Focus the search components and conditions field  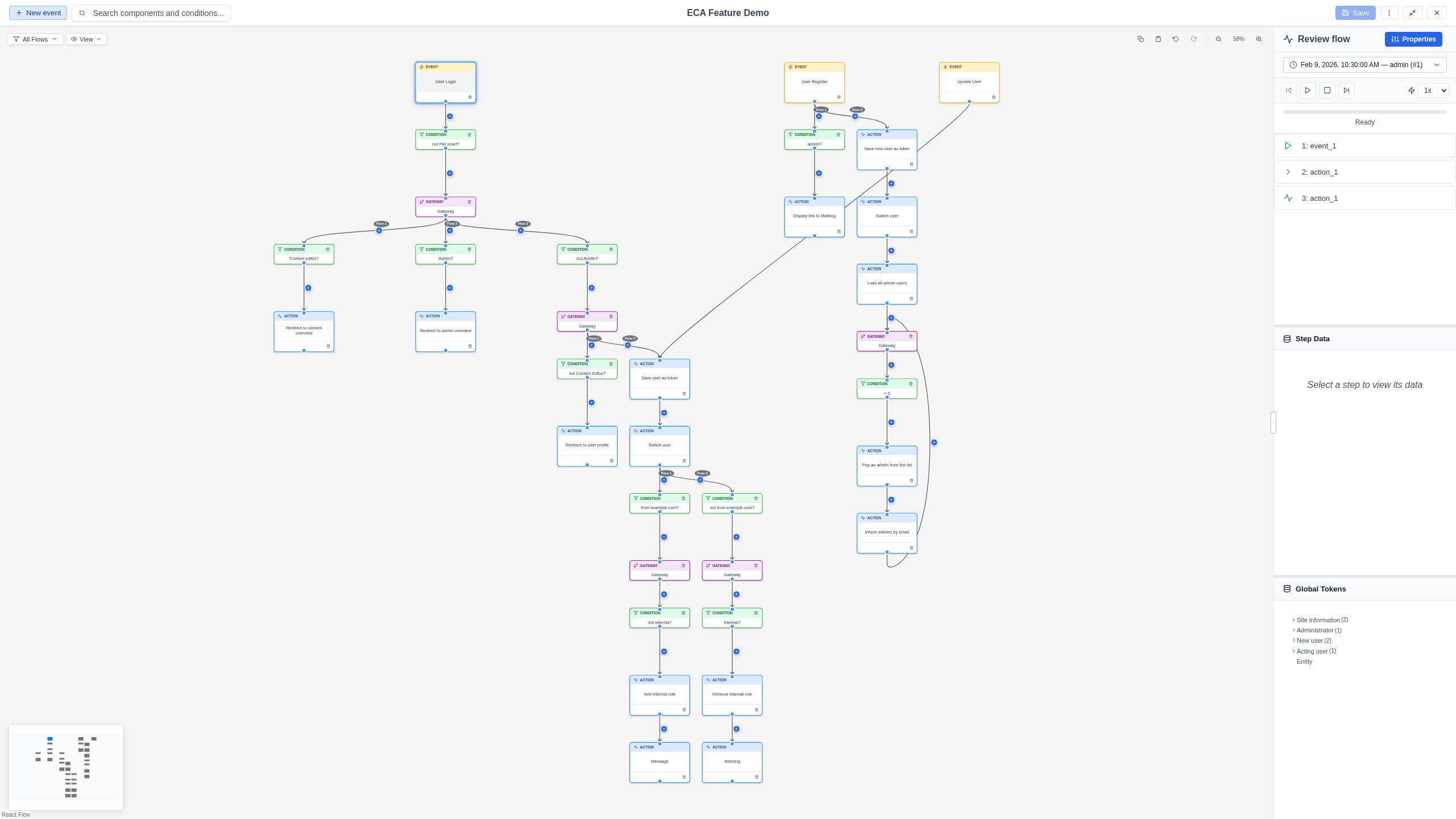tap(151, 13)
